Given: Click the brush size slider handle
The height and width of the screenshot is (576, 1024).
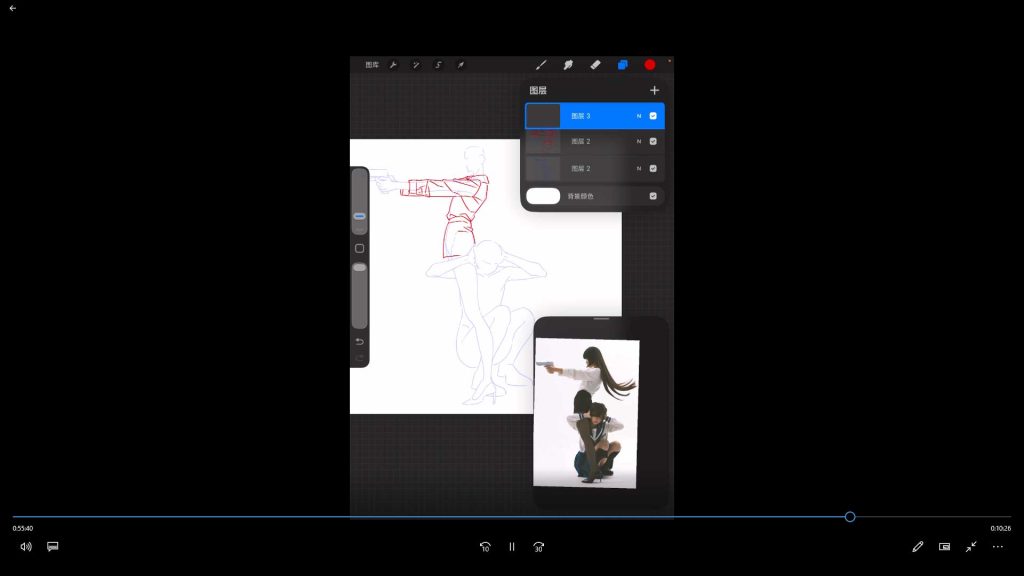Looking at the screenshot, I should [x=359, y=216].
